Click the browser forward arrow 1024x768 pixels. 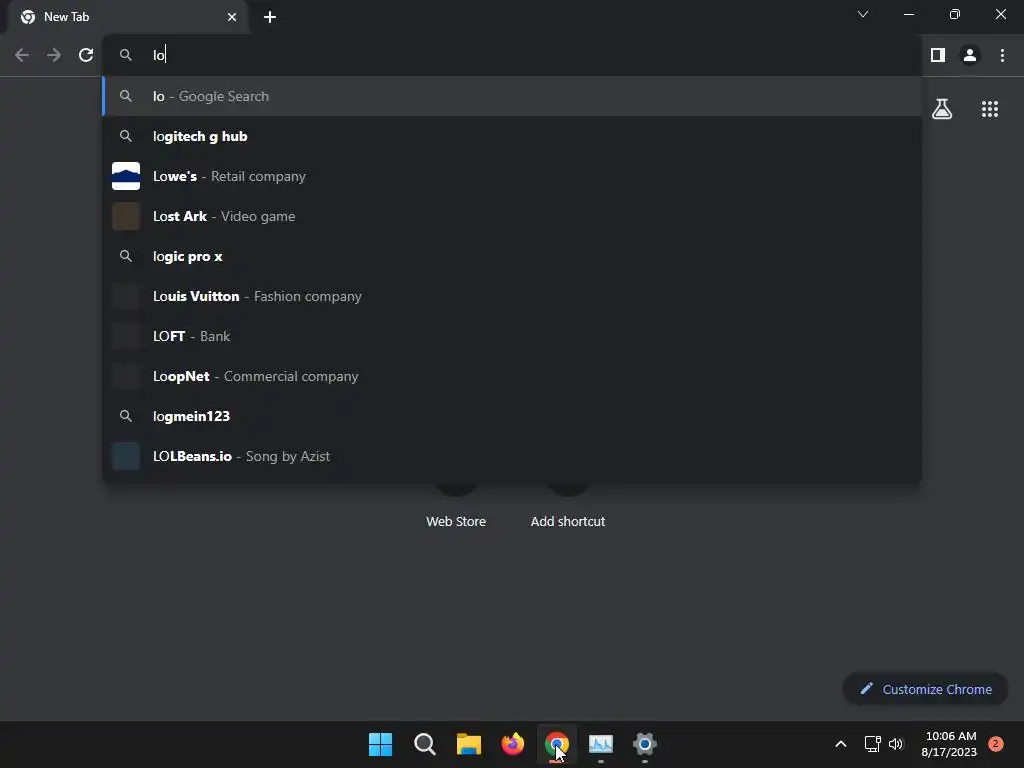54,55
